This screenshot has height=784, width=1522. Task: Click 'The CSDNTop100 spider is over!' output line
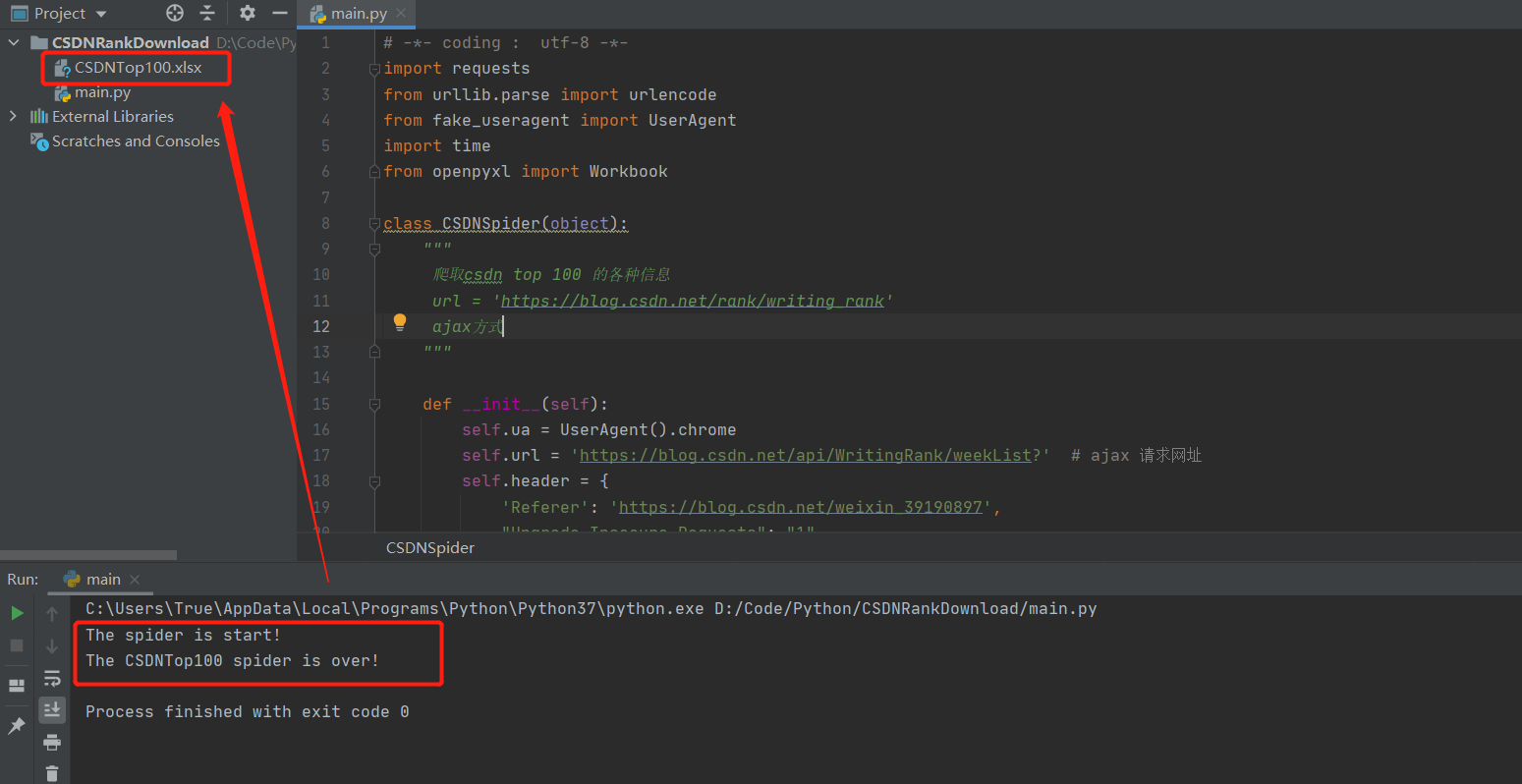232,660
